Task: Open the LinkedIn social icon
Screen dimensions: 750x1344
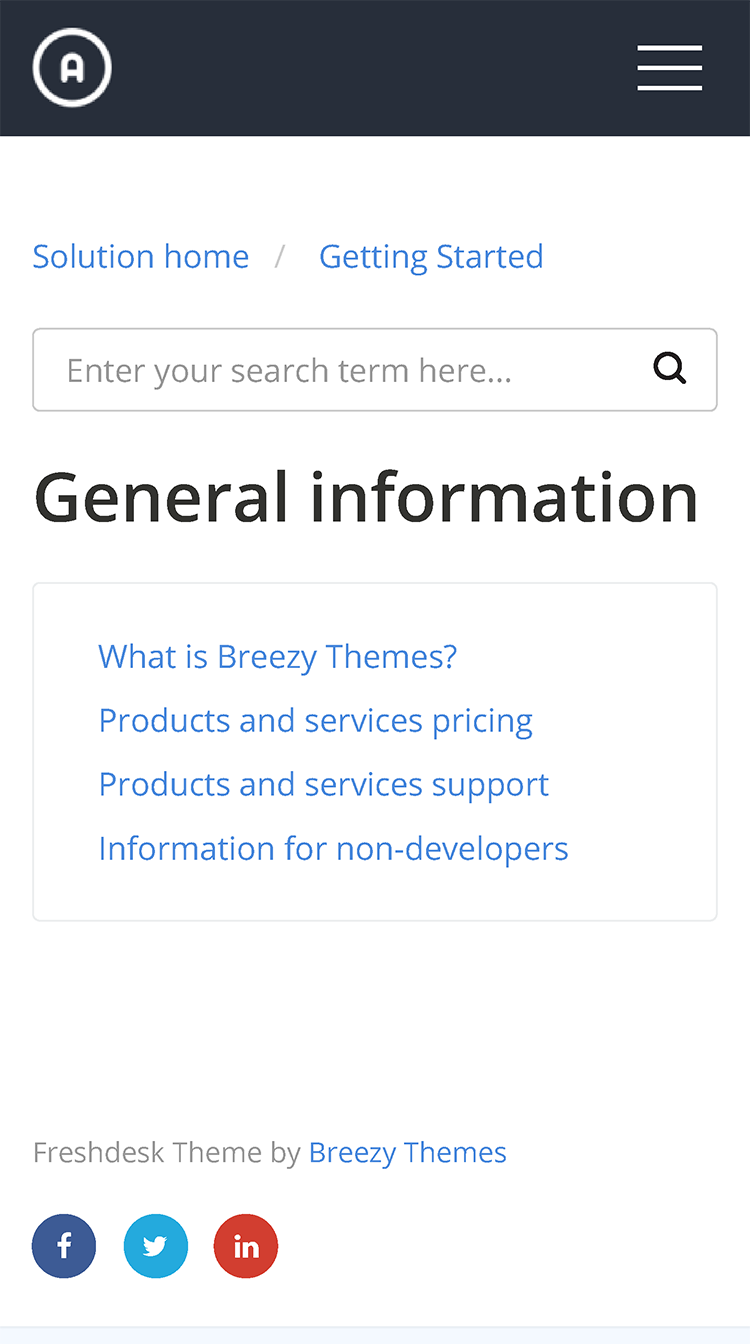Action: (246, 1246)
